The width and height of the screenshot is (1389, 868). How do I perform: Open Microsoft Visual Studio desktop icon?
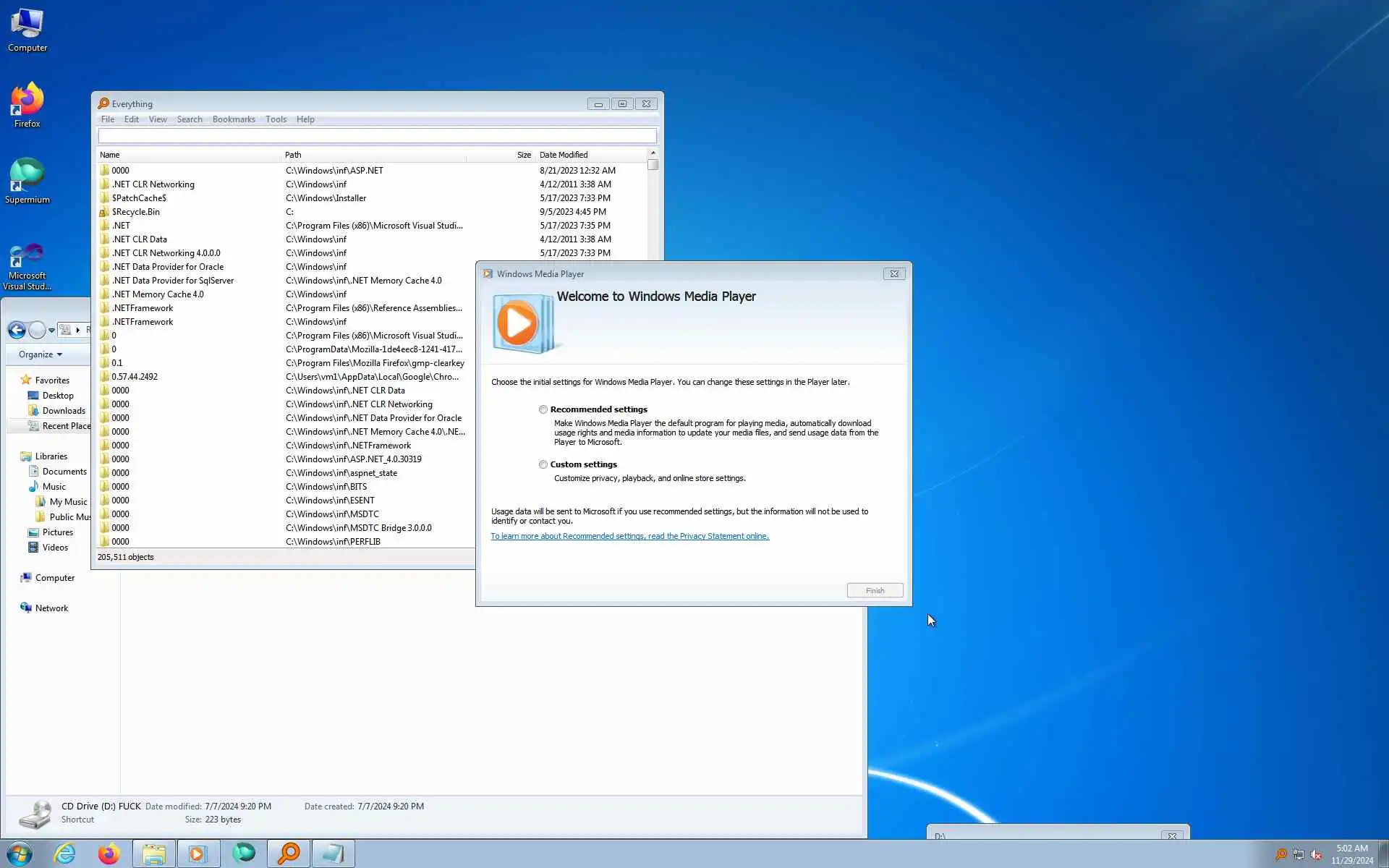[27, 257]
